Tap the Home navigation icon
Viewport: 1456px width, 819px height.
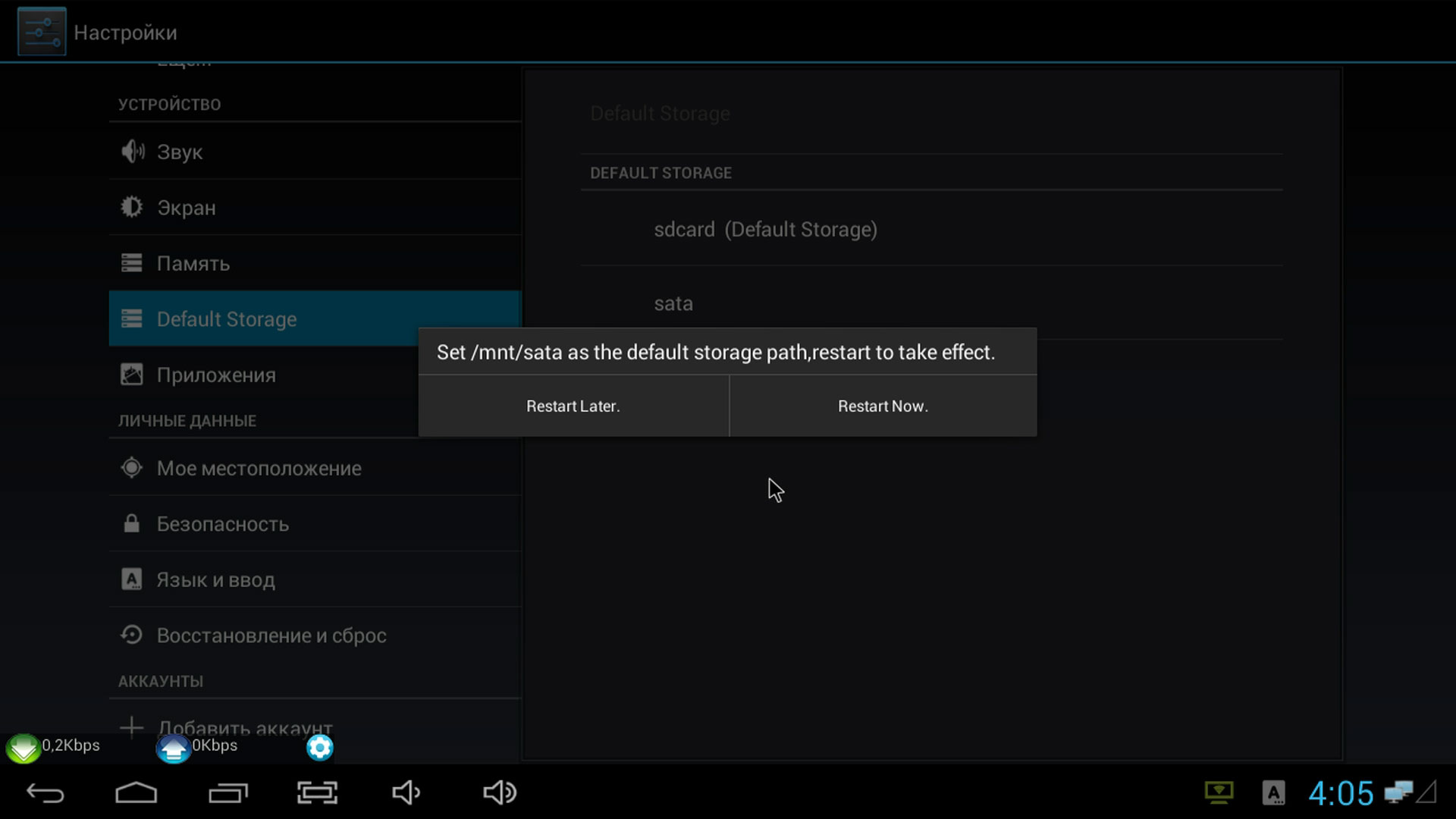(x=136, y=792)
